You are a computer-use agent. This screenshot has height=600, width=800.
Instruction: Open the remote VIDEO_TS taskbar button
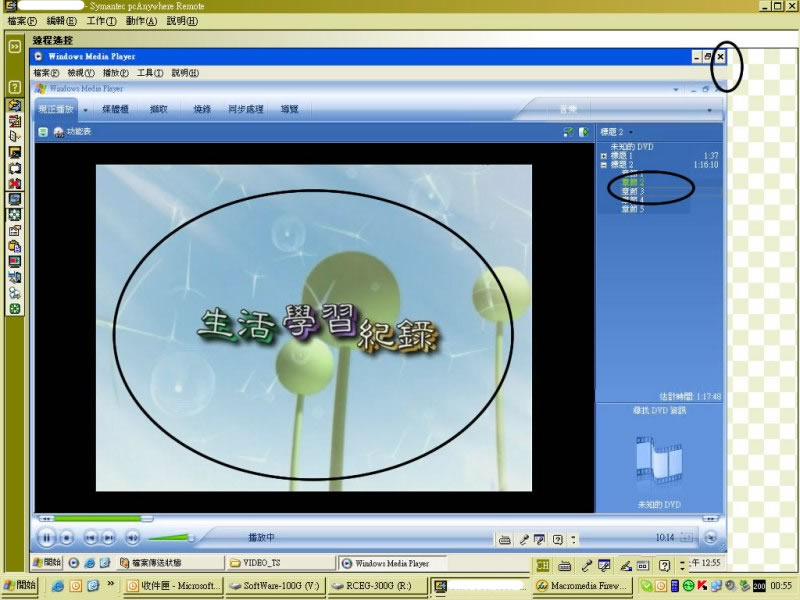[281, 563]
